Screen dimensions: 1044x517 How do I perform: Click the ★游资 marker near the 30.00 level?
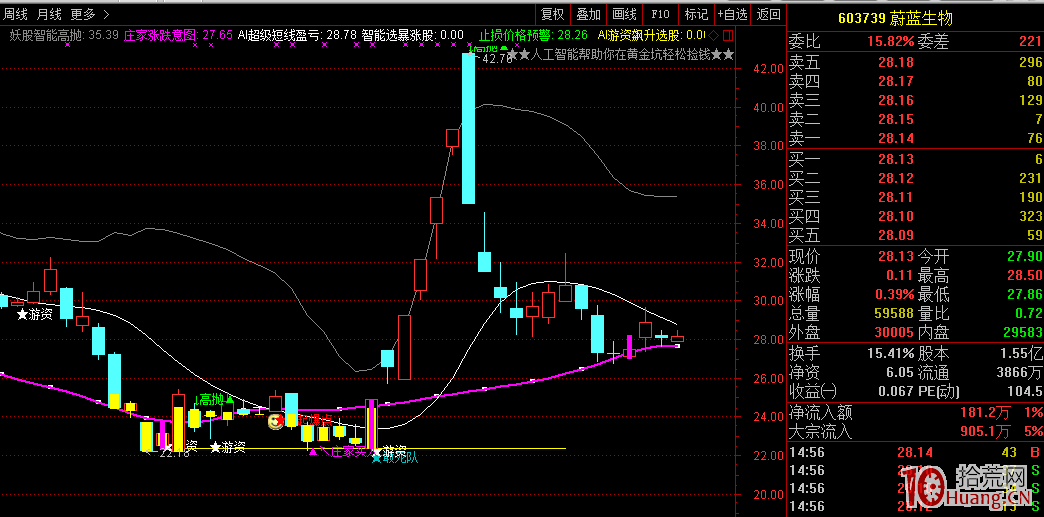pyautogui.click(x=36, y=314)
